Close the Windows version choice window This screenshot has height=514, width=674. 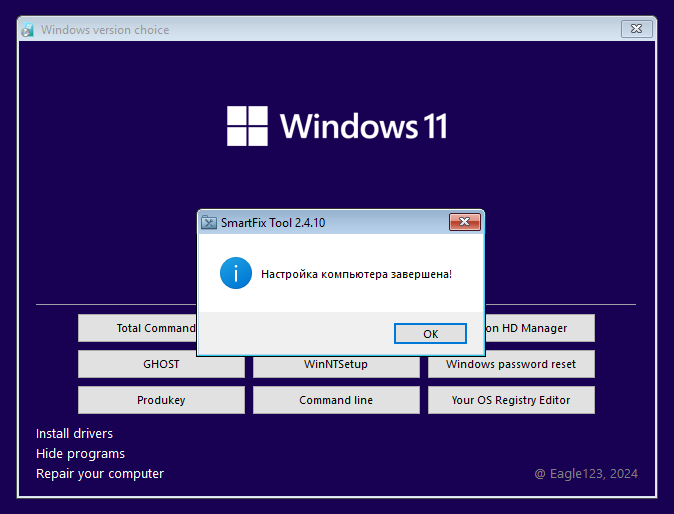(636, 29)
